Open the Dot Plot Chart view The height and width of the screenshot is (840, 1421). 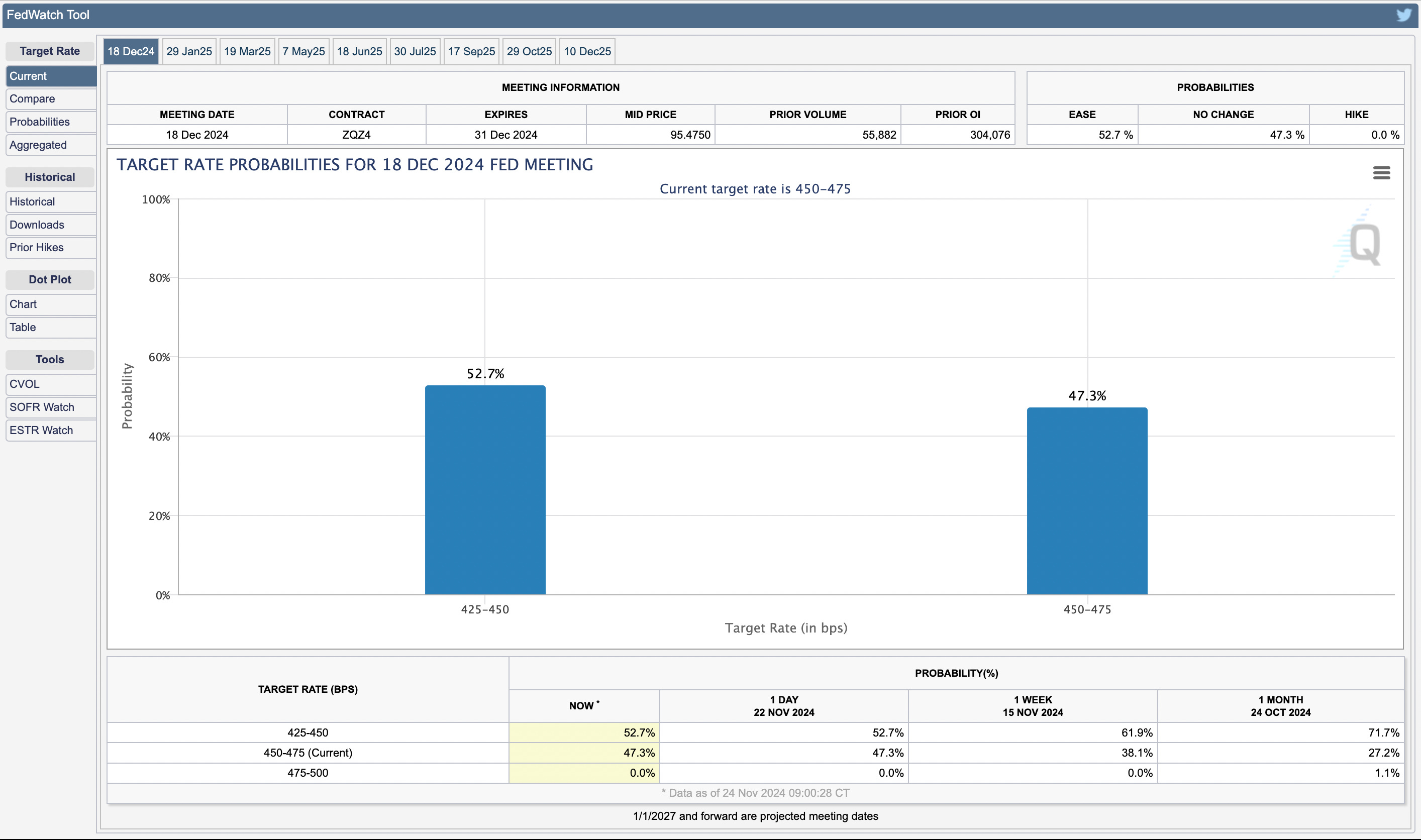click(23, 304)
